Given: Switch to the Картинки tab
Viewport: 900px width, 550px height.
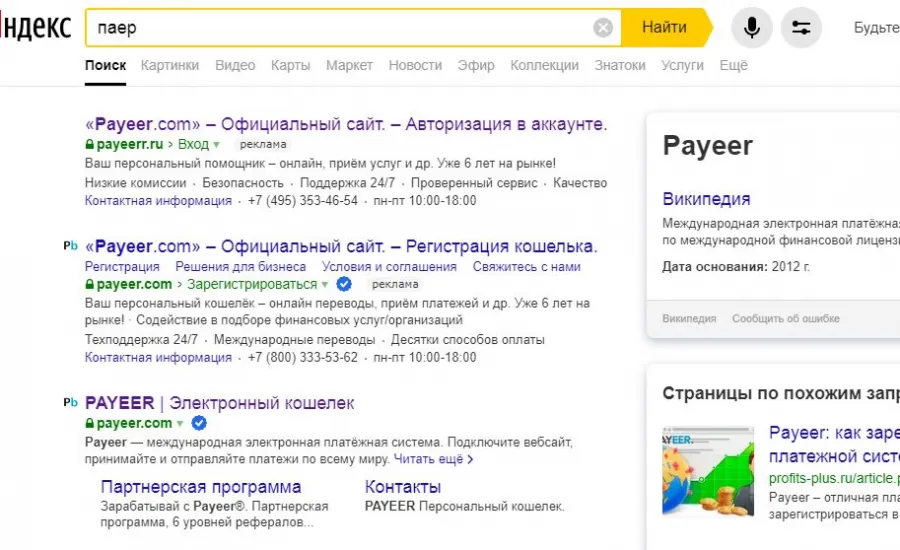Looking at the screenshot, I should pos(170,65).
